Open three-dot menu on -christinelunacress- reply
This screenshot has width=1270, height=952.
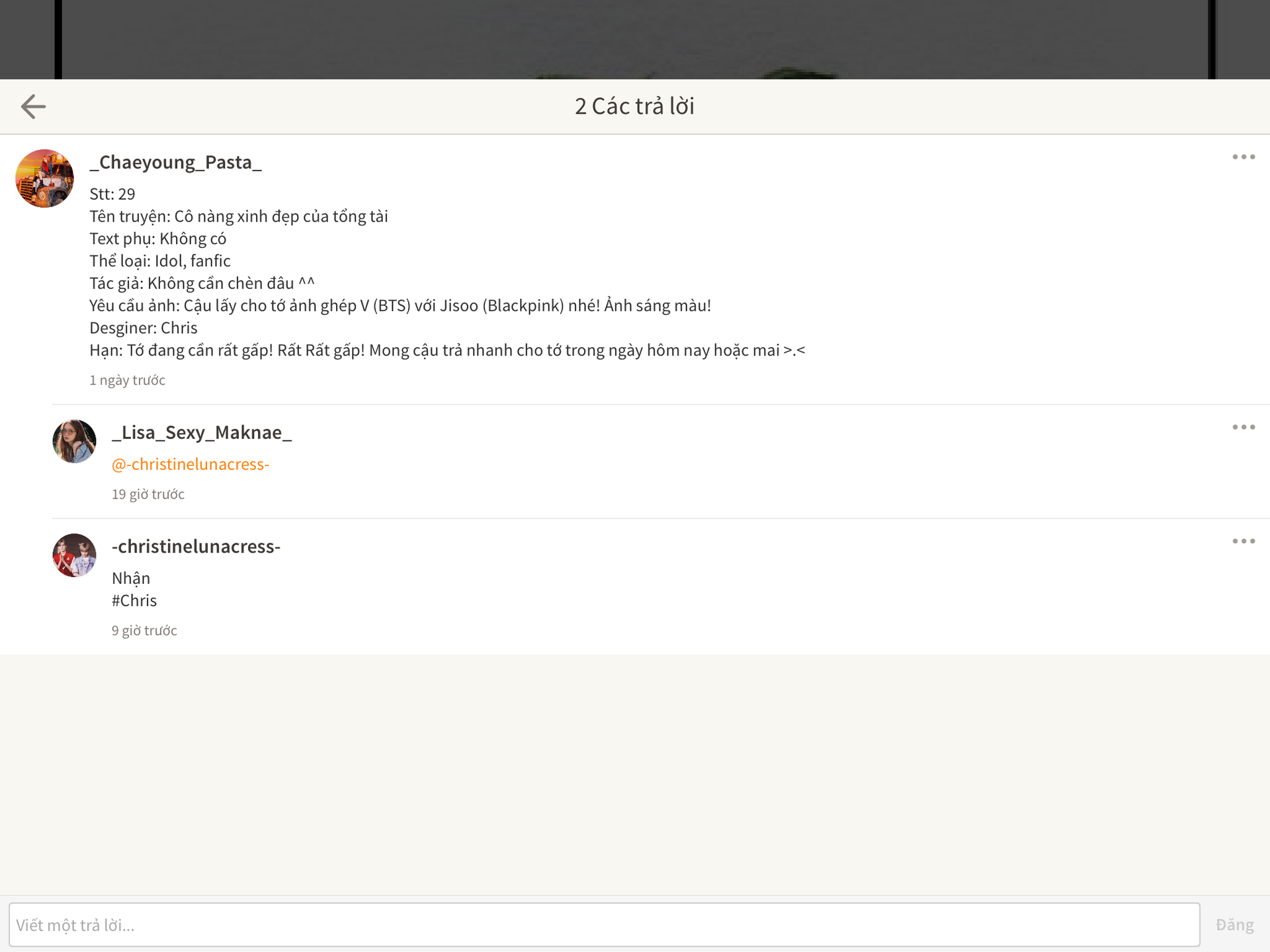point(1243,541)
